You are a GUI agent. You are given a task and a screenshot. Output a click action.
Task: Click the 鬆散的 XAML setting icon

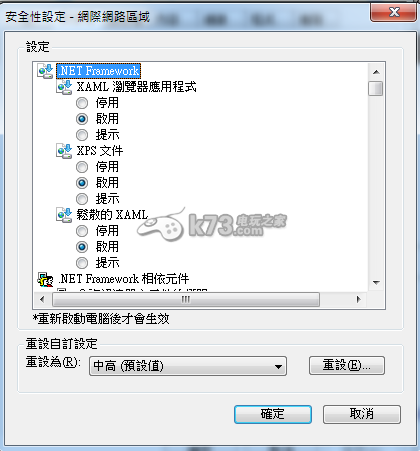click(x=64, y=215)
